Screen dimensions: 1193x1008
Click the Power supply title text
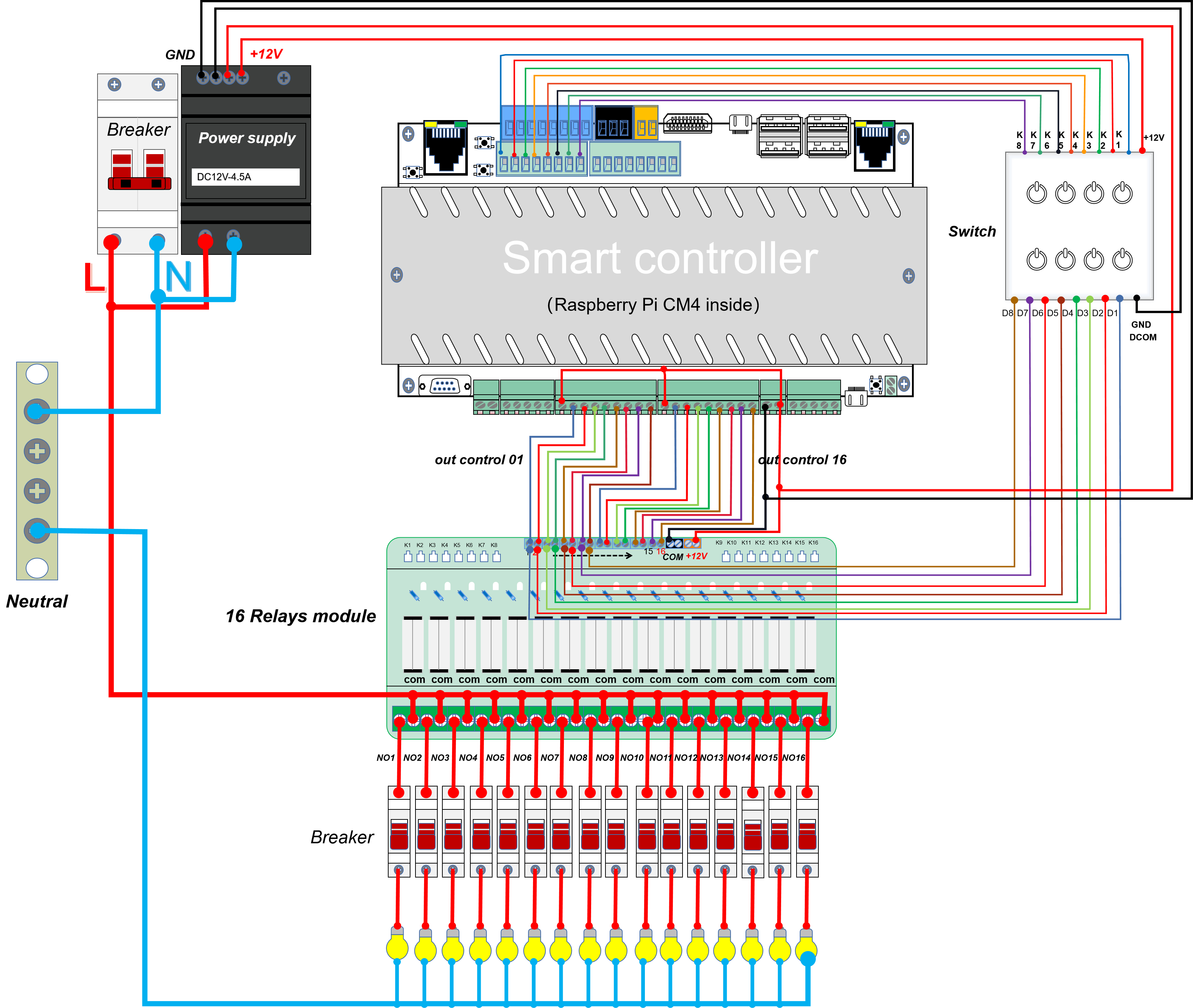click(247, 138)
